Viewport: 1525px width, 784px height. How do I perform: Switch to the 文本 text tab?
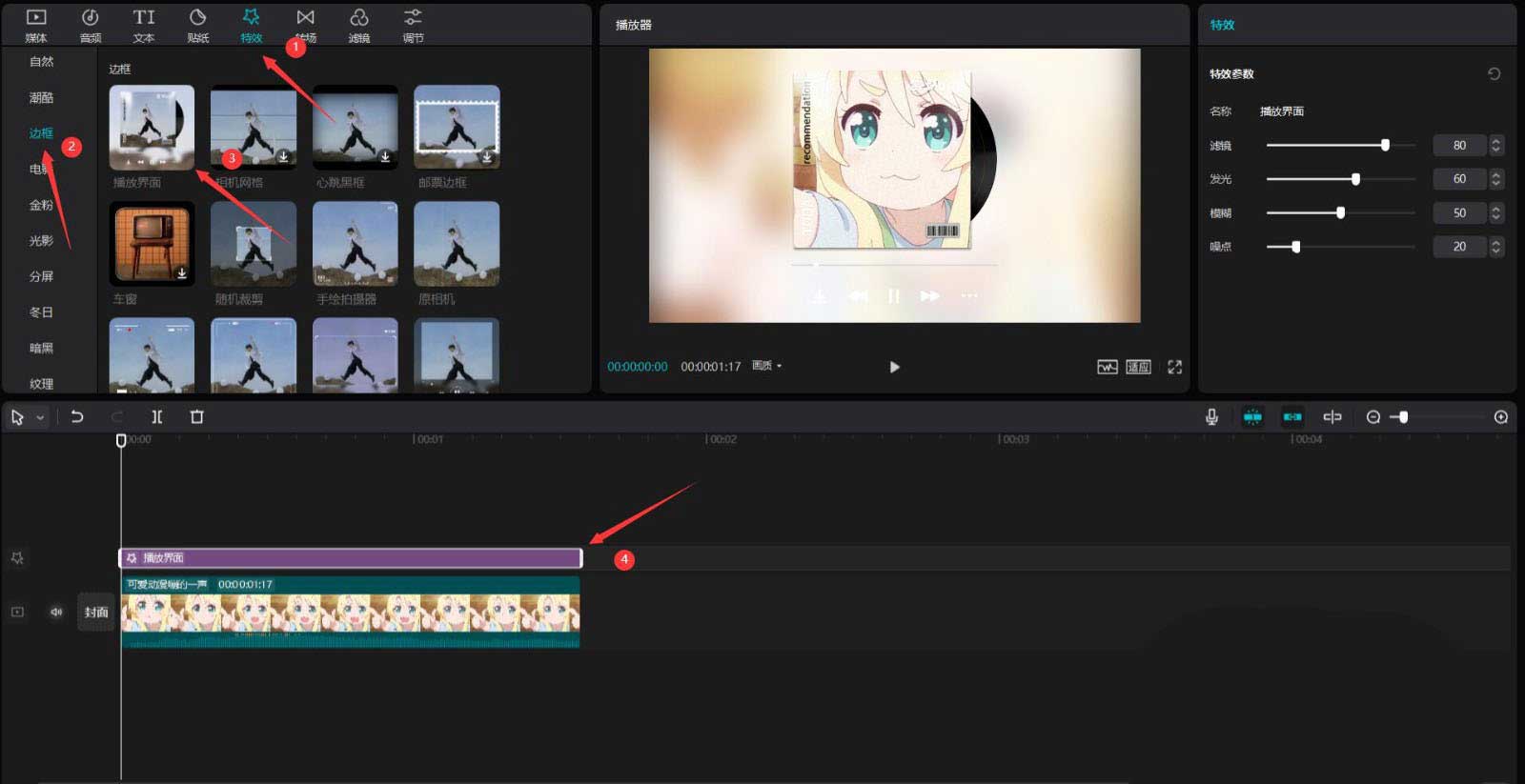(x=143, y=25)
